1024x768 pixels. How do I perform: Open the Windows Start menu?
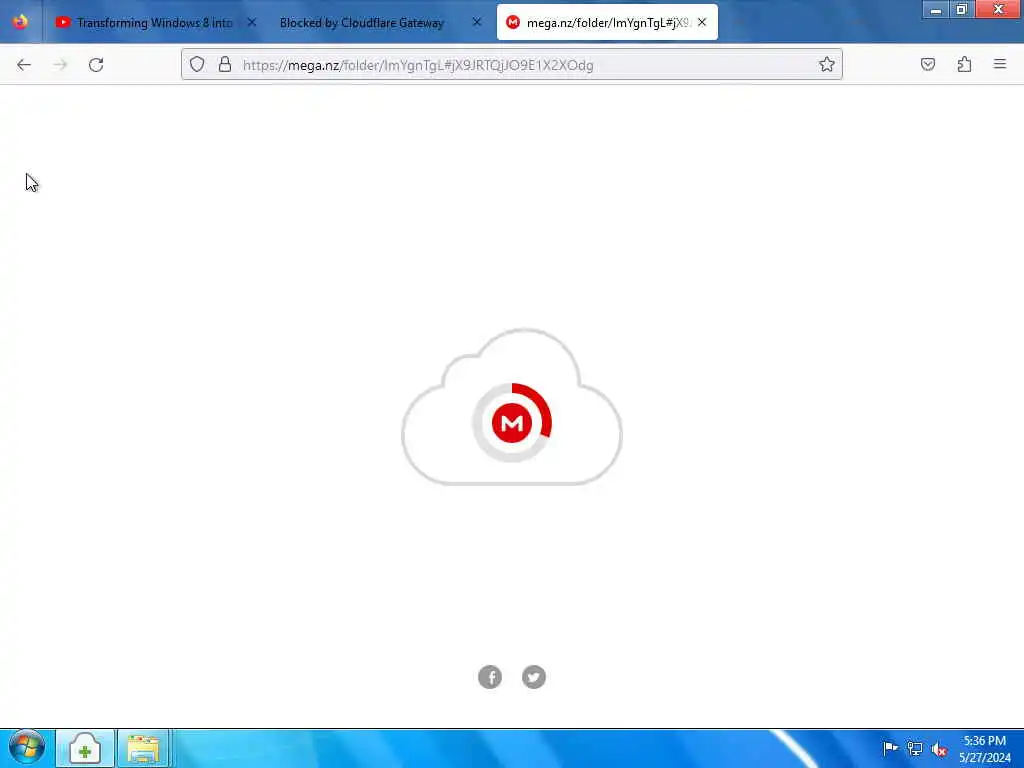coord(27,748)
